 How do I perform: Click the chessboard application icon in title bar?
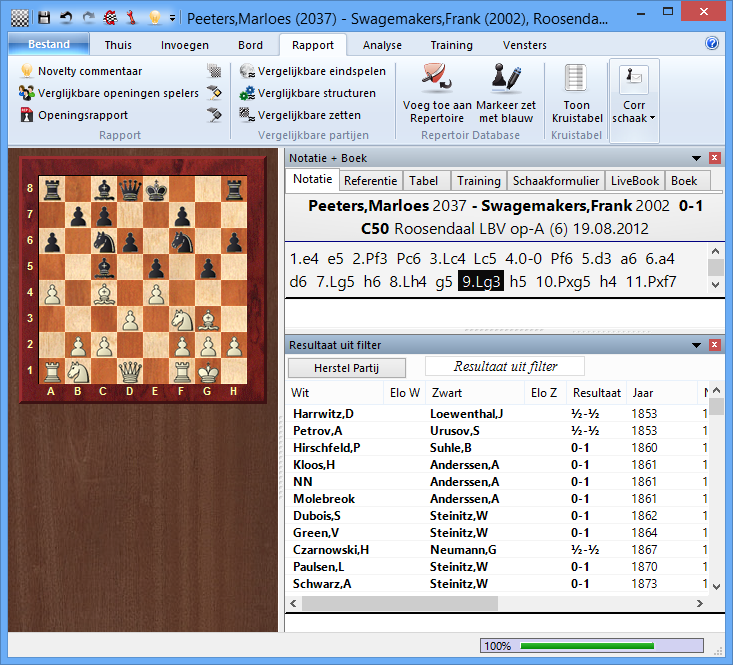pos(20,18)
